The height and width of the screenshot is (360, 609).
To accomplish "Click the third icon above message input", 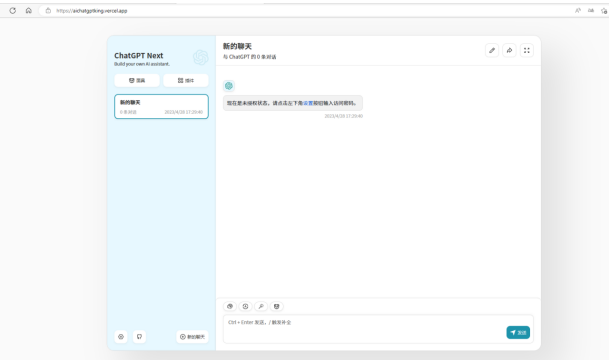I will tap(261, 306).
